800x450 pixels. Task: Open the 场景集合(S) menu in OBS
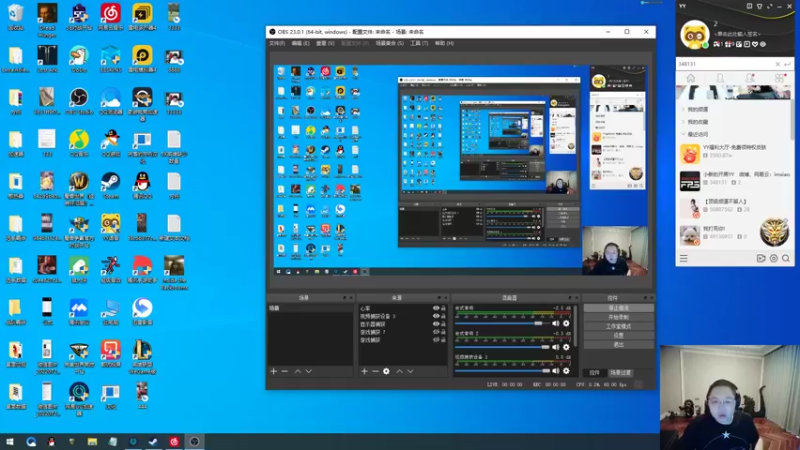[389, 43]
